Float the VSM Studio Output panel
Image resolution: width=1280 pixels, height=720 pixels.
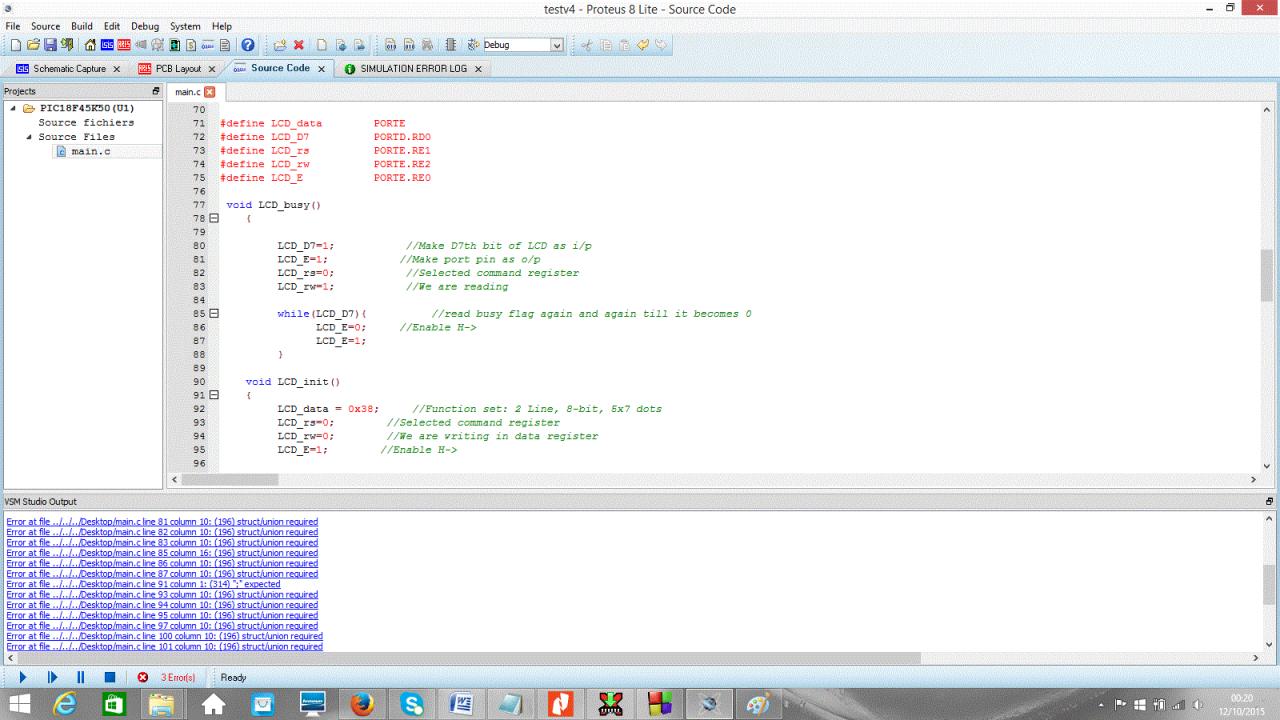(1270, 501)
